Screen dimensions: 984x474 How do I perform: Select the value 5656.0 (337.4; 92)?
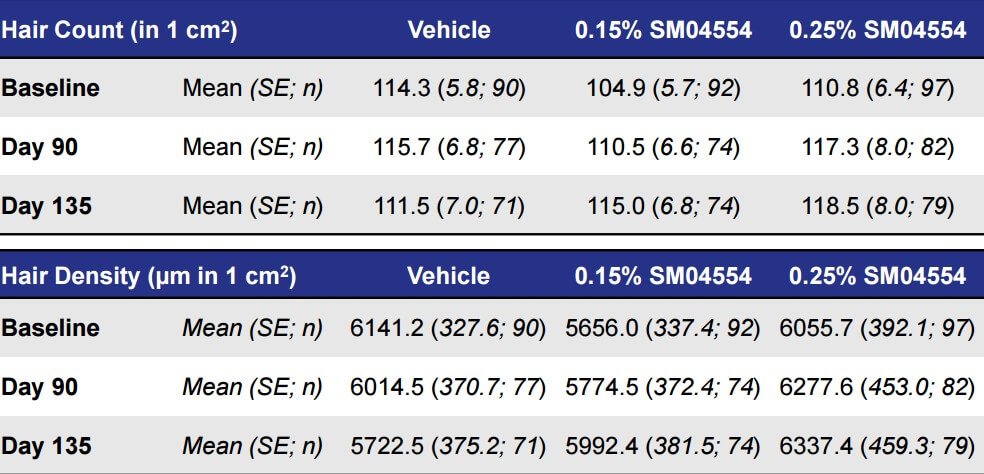click(663, 328)
